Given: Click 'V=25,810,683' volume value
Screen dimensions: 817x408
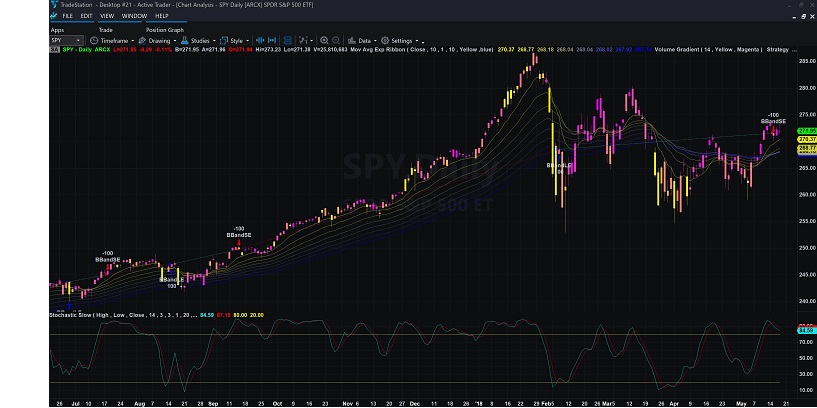Looking at the screenshot, I should (x=330, y=50).
